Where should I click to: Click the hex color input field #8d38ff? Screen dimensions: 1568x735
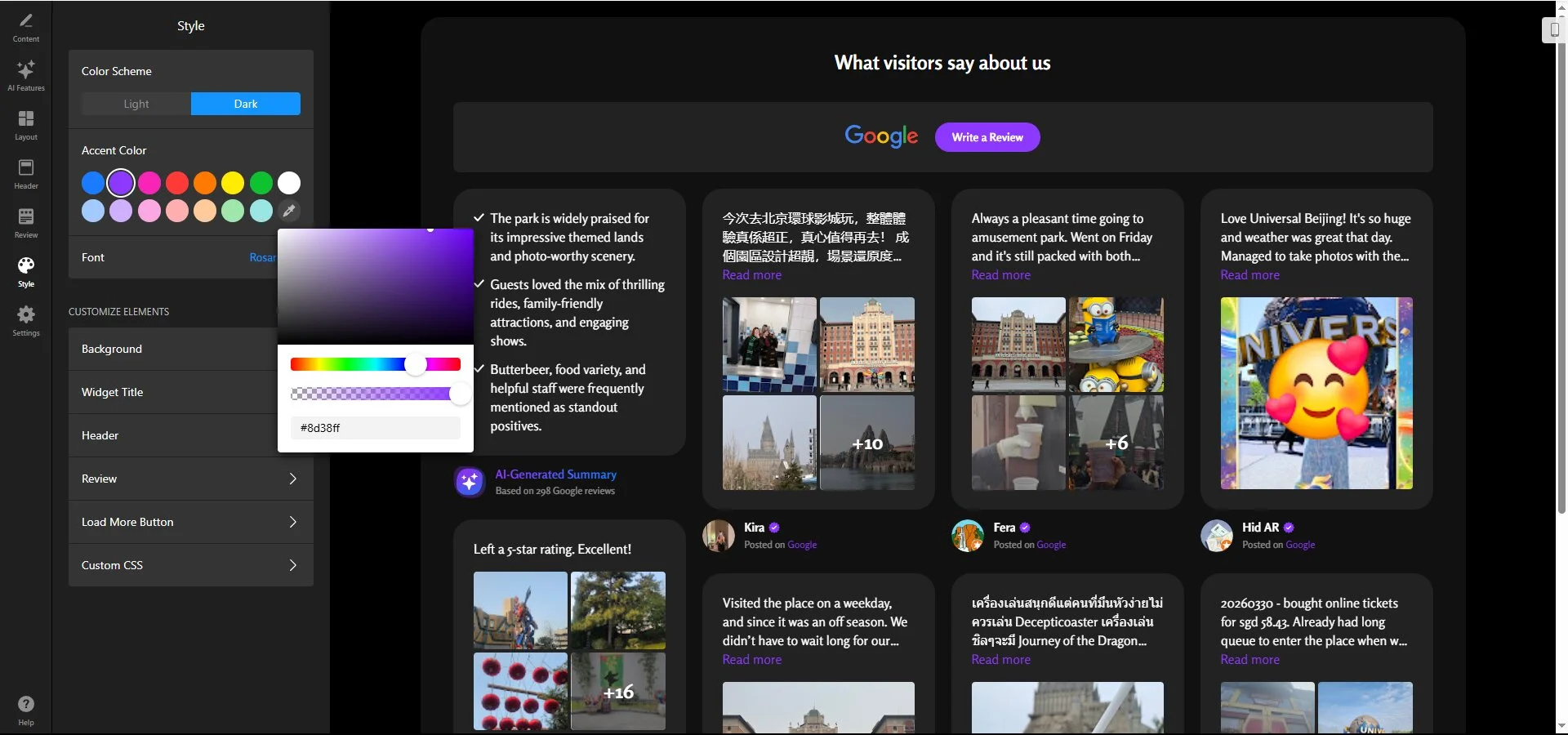click(x=376, y=428)
